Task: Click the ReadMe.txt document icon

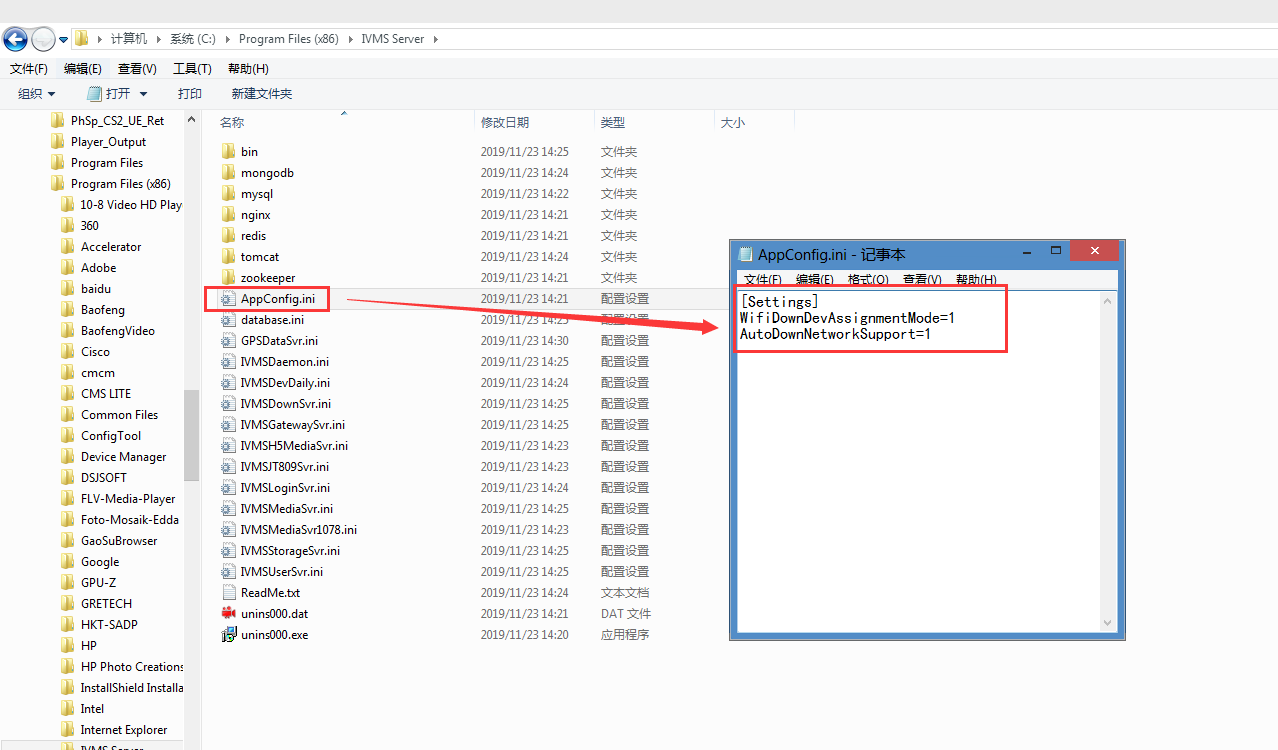Action: pos(227,593)
